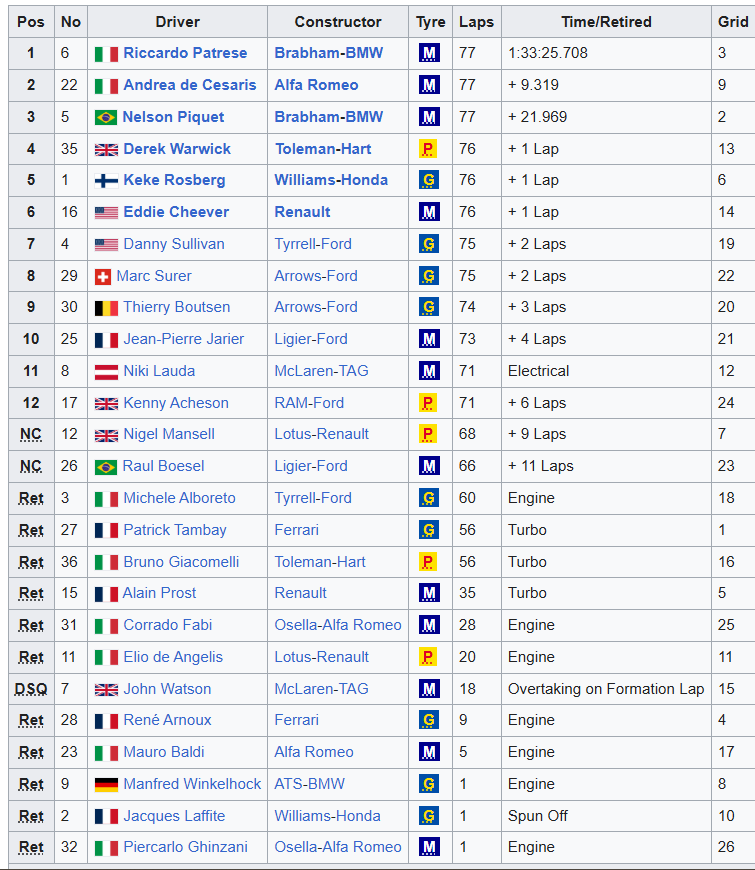Follow the Michele Alboreto link

pyautogui.click(x=179, y=498)
